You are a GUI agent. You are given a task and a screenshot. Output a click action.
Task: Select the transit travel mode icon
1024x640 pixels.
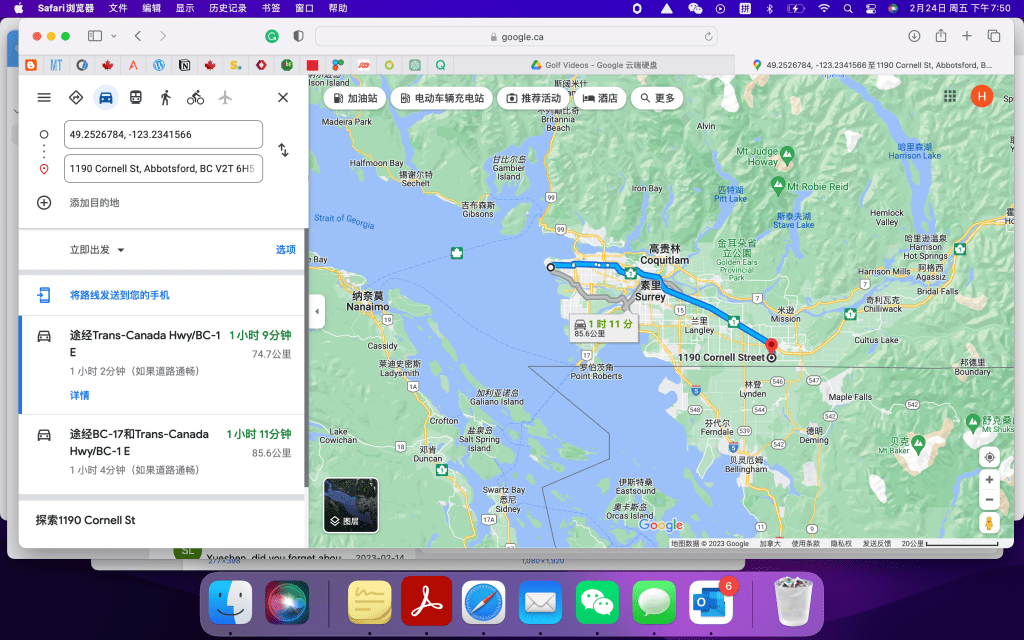tap(135, 97)
